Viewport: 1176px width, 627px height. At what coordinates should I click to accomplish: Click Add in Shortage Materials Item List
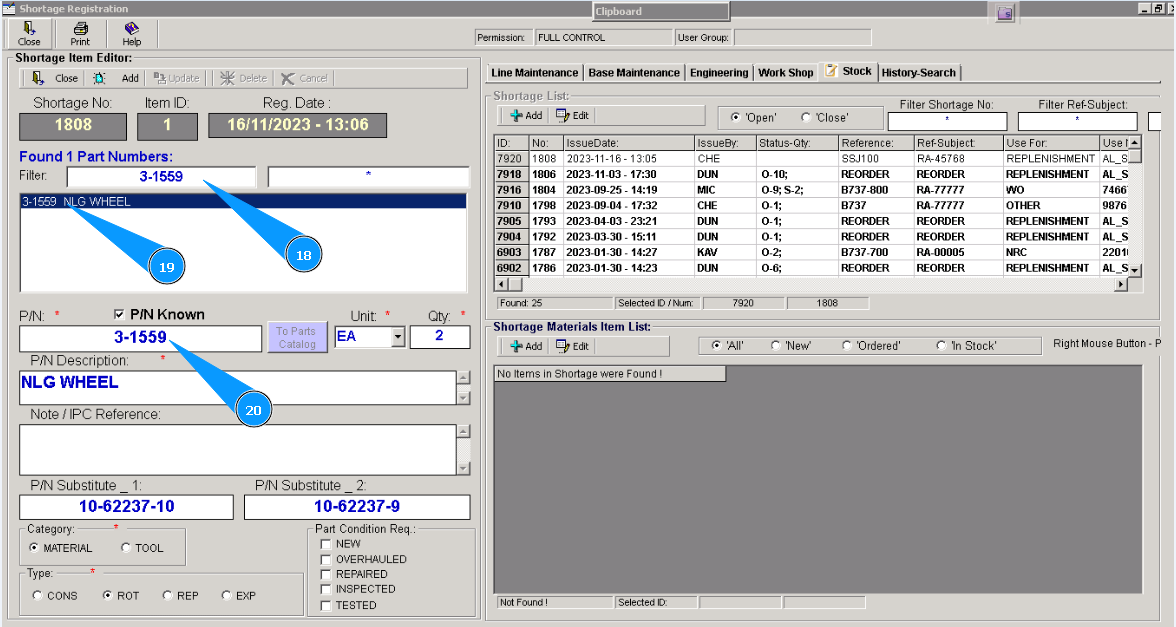click(526, 346)
